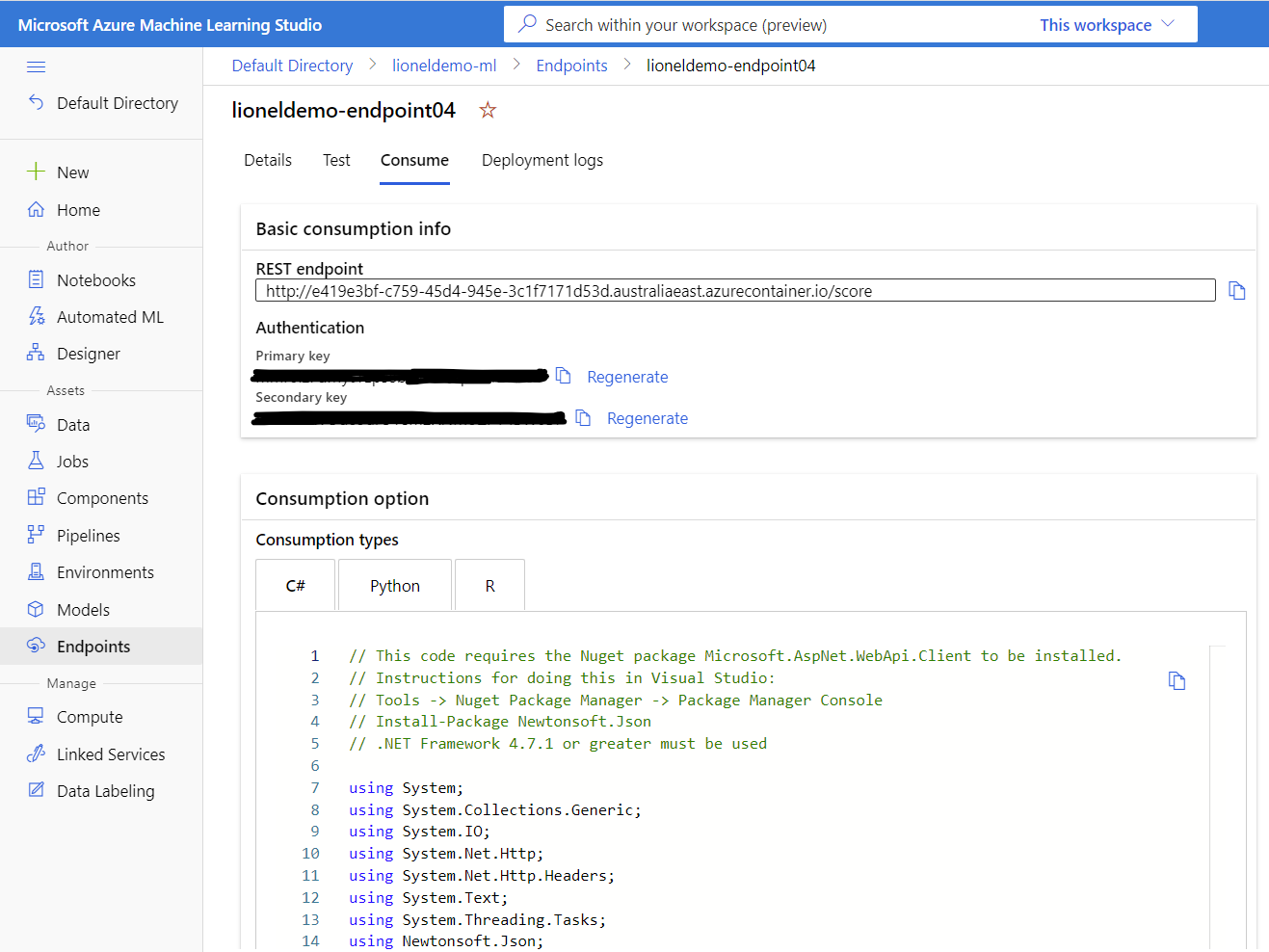This screenshot has height=952, width=1269.
Task: Click the Notebooks icon
Action: pos(36,279)
